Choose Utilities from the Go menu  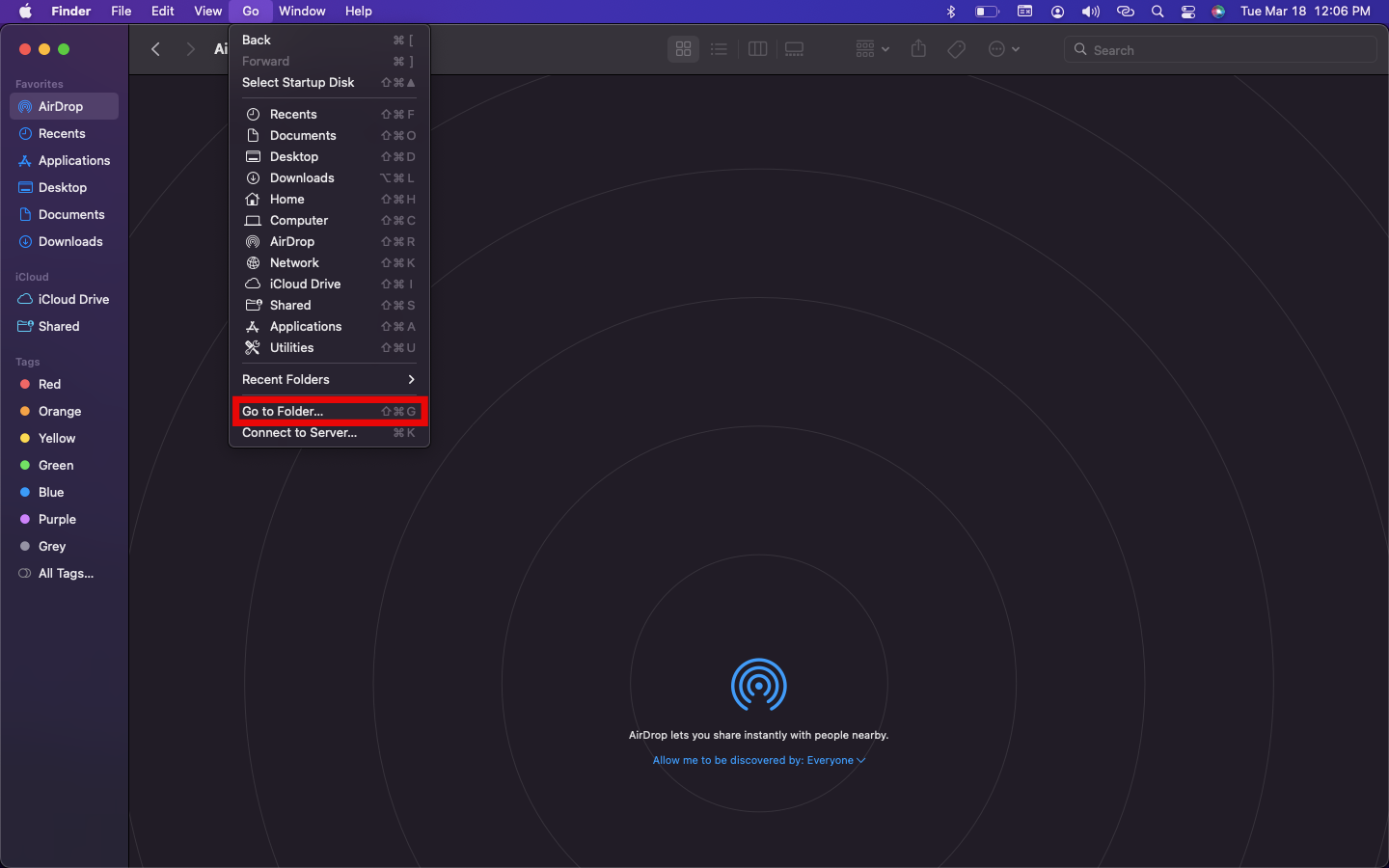click(x=329, y=347)
